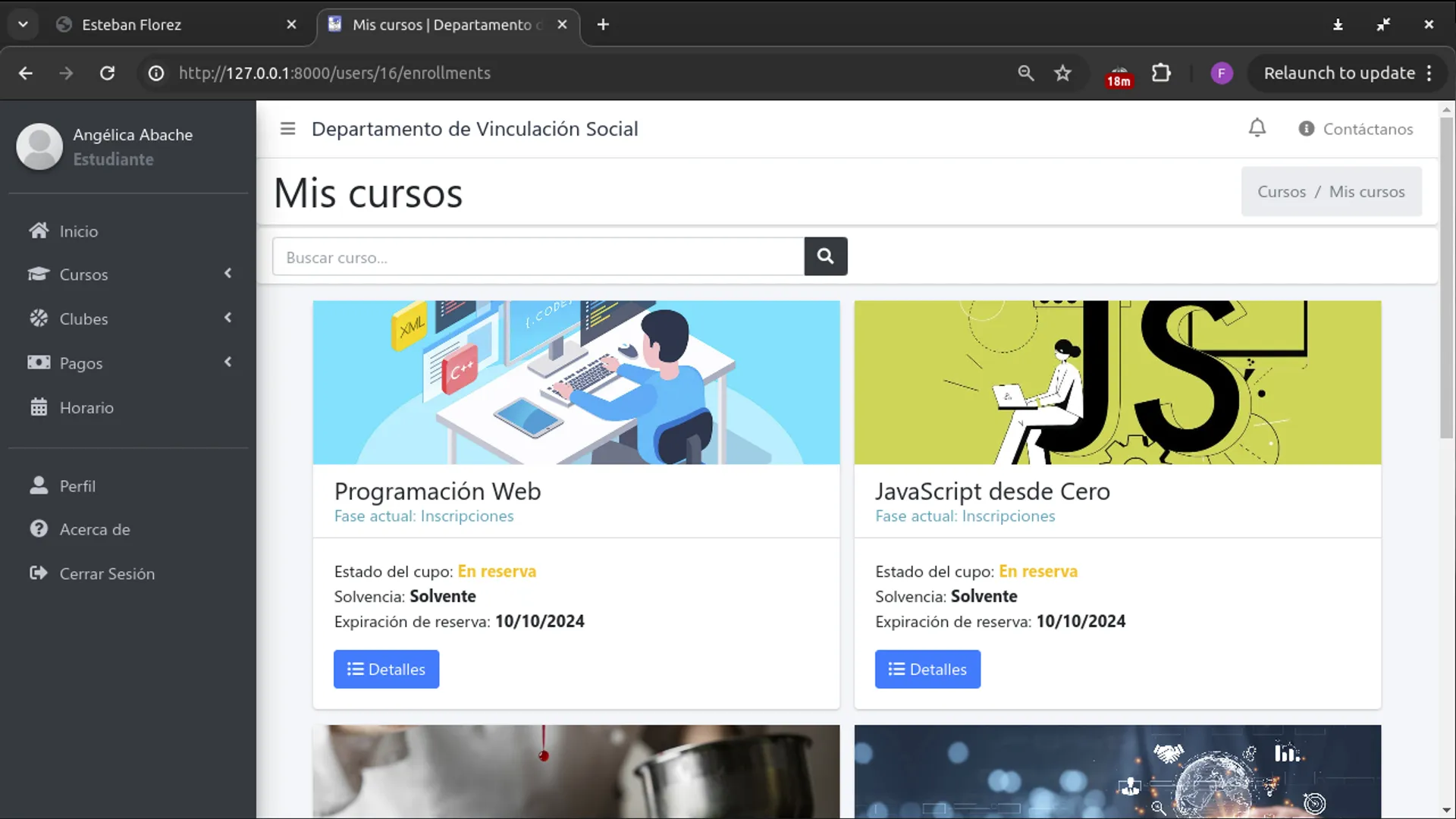Open the browser downloads icon

1338,24
